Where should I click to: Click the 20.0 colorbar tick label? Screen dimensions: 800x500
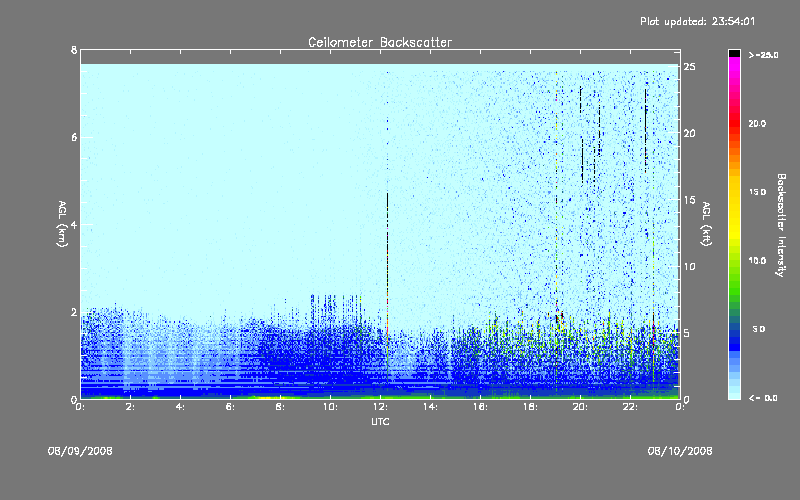click(757, 123)
